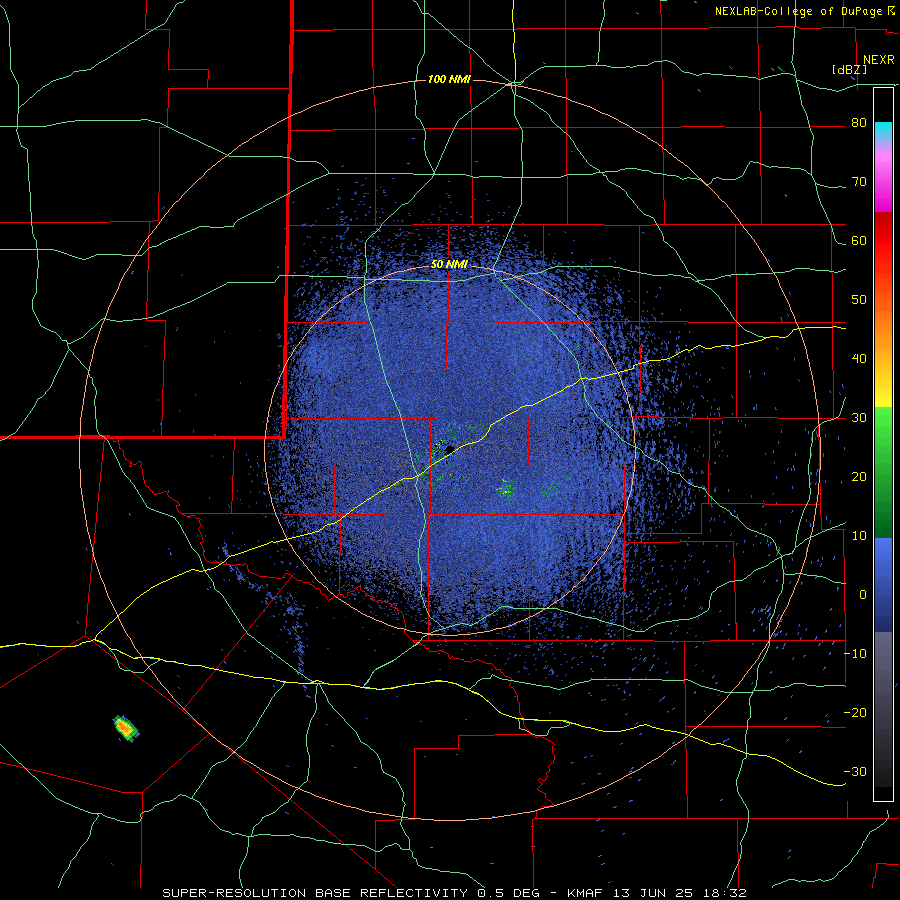Click the -30 value on dBZ scale
Image resolution: width=900 pixels, height=900 pixels.
tap(855, 771)
